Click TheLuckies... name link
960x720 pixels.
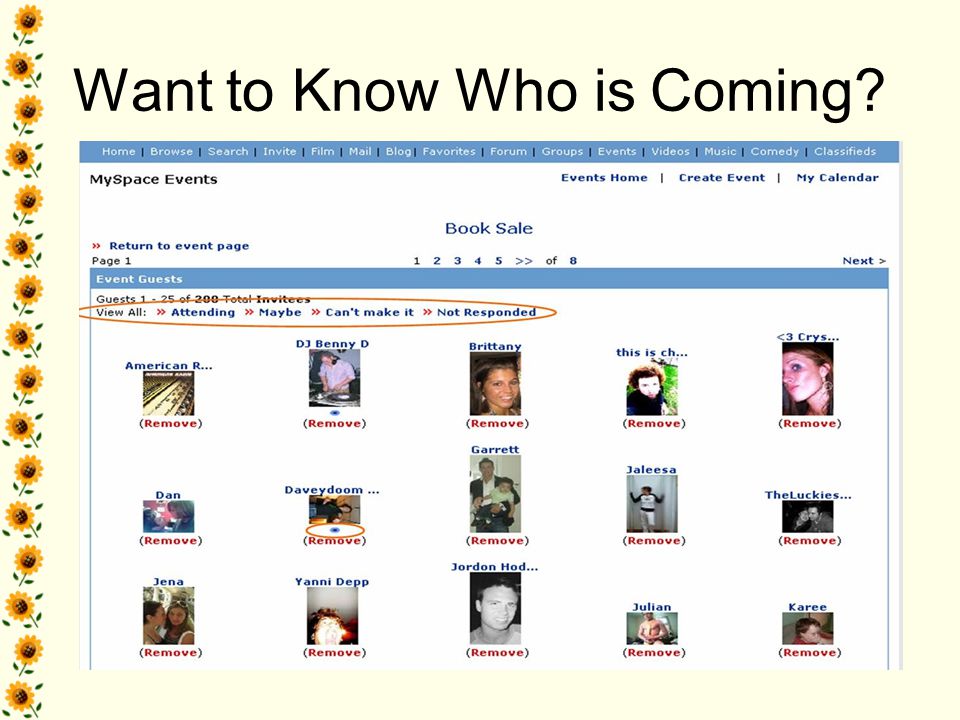(x=808, y=495)
